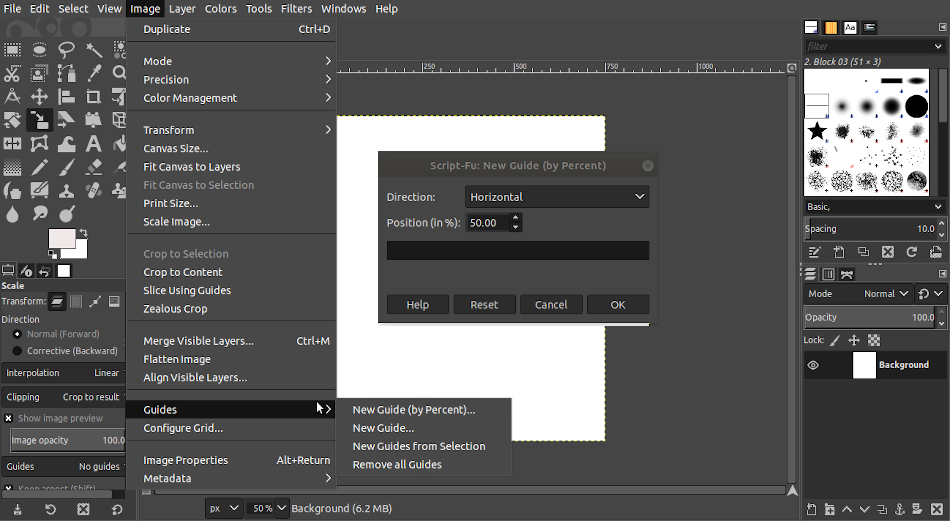Anchor the floating layer
This screenshot has width=950, height=521.
click(900, 509)
